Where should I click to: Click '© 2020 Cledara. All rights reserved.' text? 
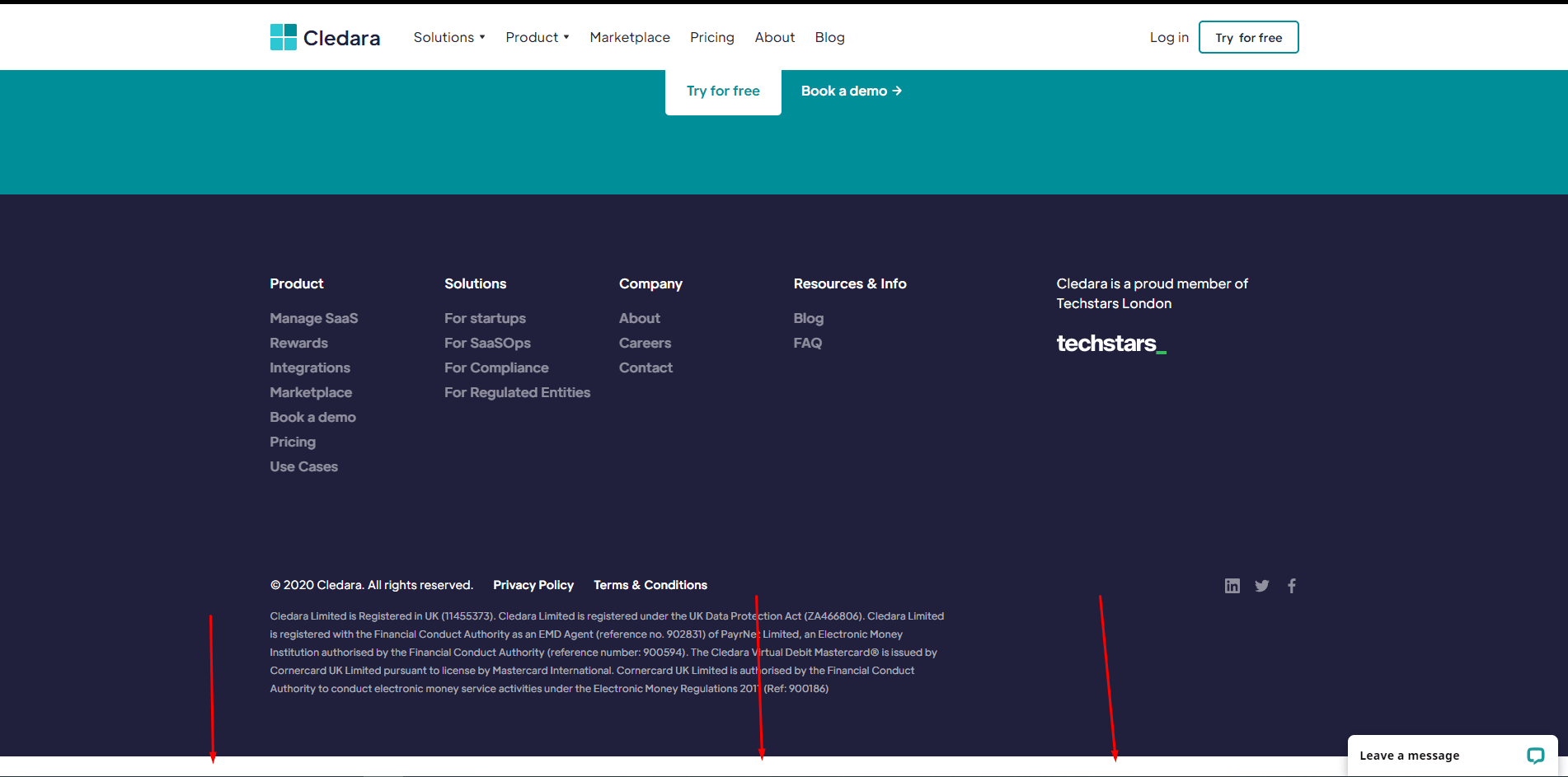pos(372,585)
